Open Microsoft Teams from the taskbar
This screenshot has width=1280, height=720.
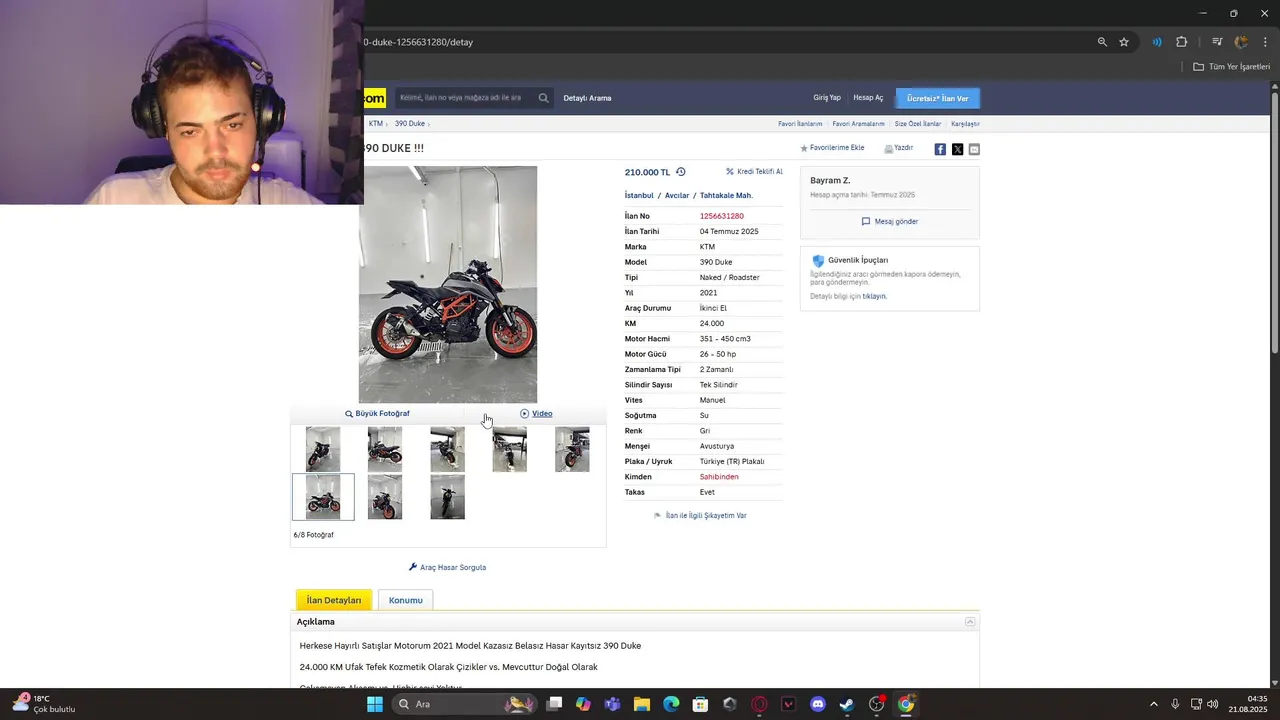point(612,704)
